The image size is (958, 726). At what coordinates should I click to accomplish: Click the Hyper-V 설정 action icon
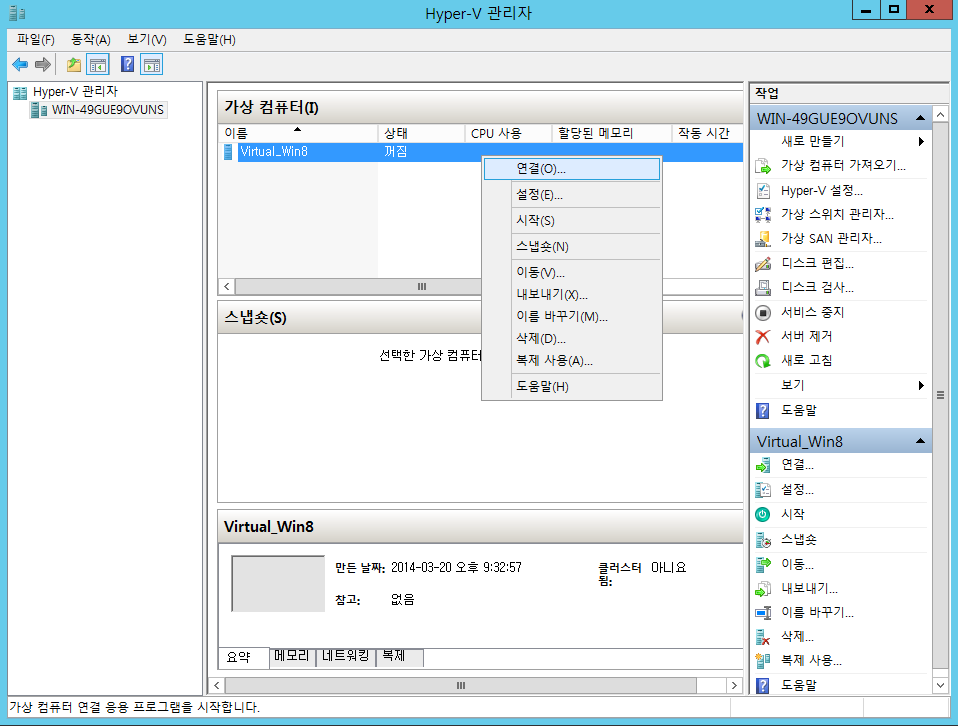click(763, 191)
